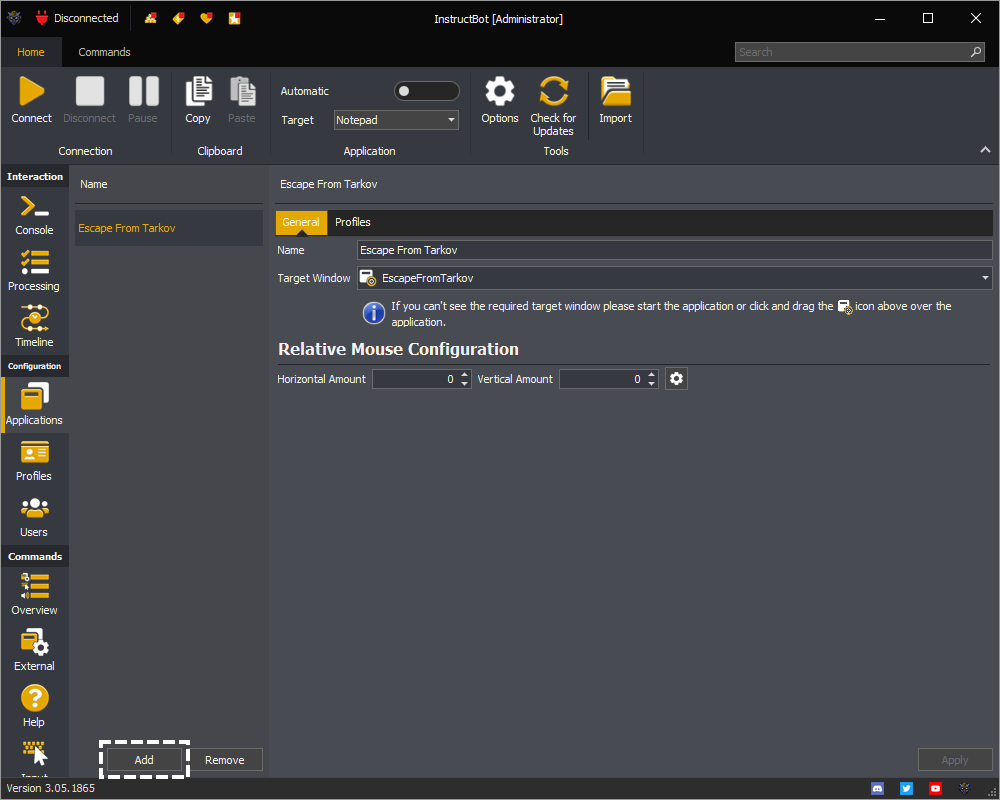Screen dimensions: 1000x800
Task: Expand the Target Window dropdown
Action: click(985, 278)
